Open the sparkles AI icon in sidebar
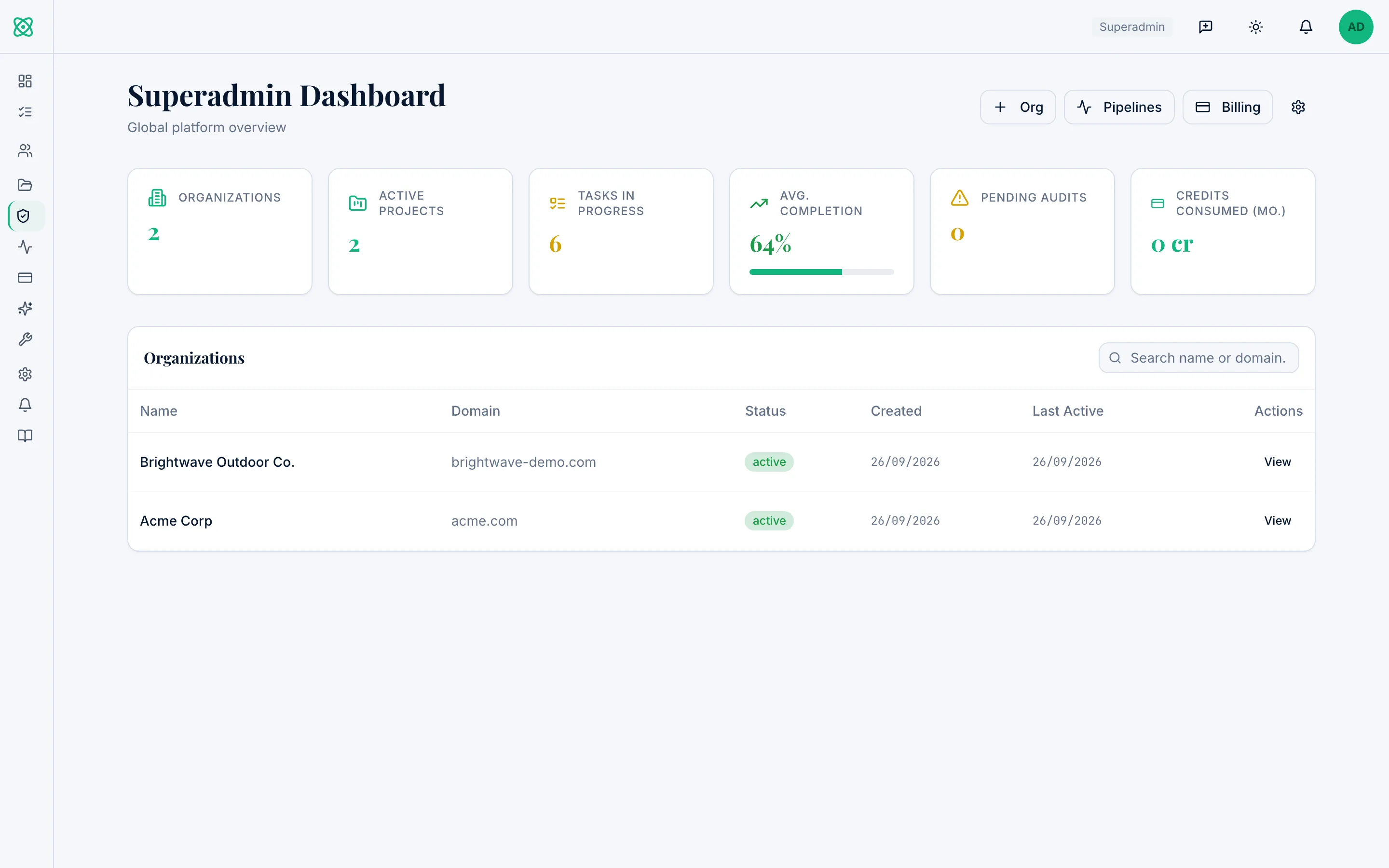Viewport: 1389px width, 868px height. (25, 309)
